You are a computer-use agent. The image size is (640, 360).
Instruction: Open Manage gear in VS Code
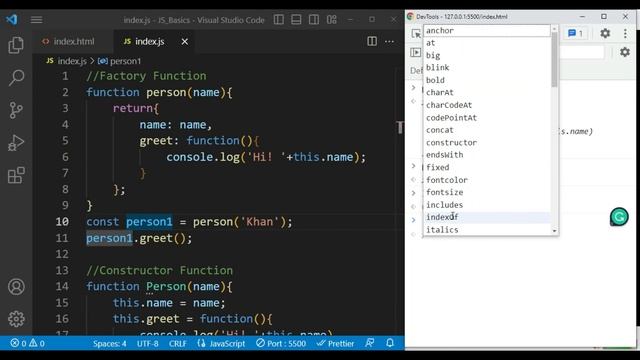point(16,319)
